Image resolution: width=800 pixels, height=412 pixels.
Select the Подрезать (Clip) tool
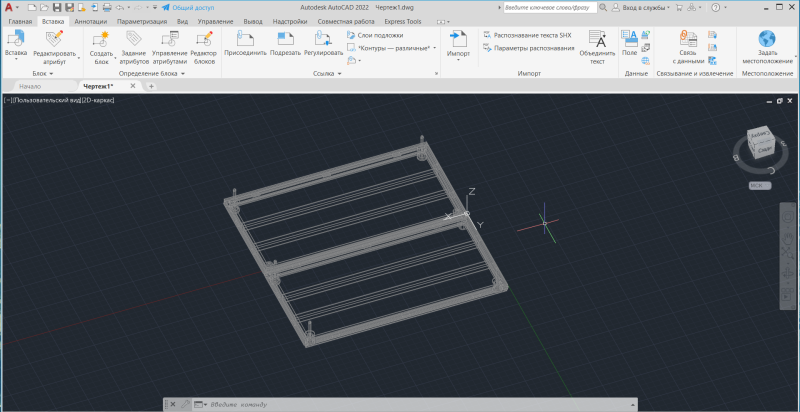(285, 39)
